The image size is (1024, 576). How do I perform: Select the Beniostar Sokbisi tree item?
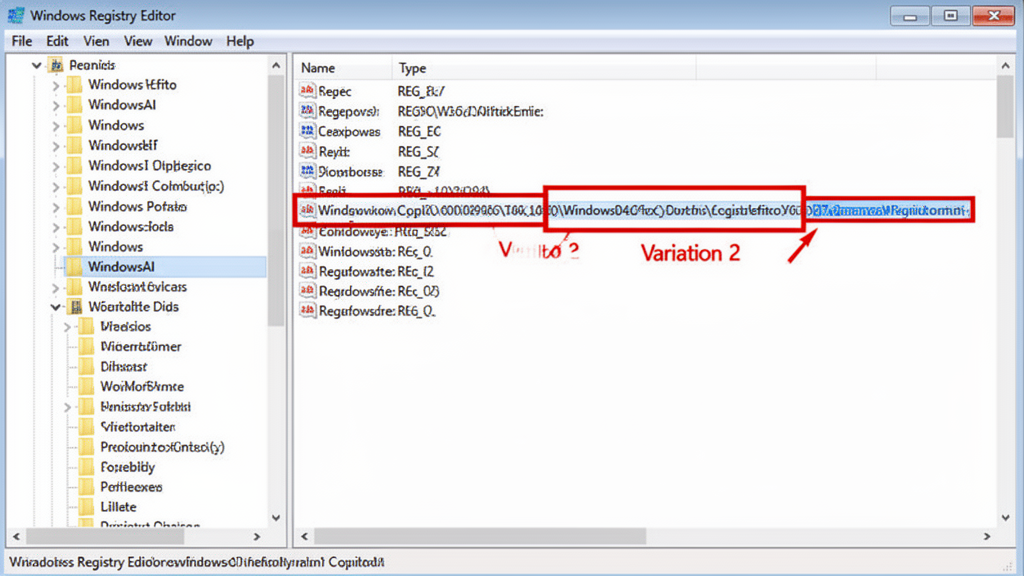pos(146,407)
